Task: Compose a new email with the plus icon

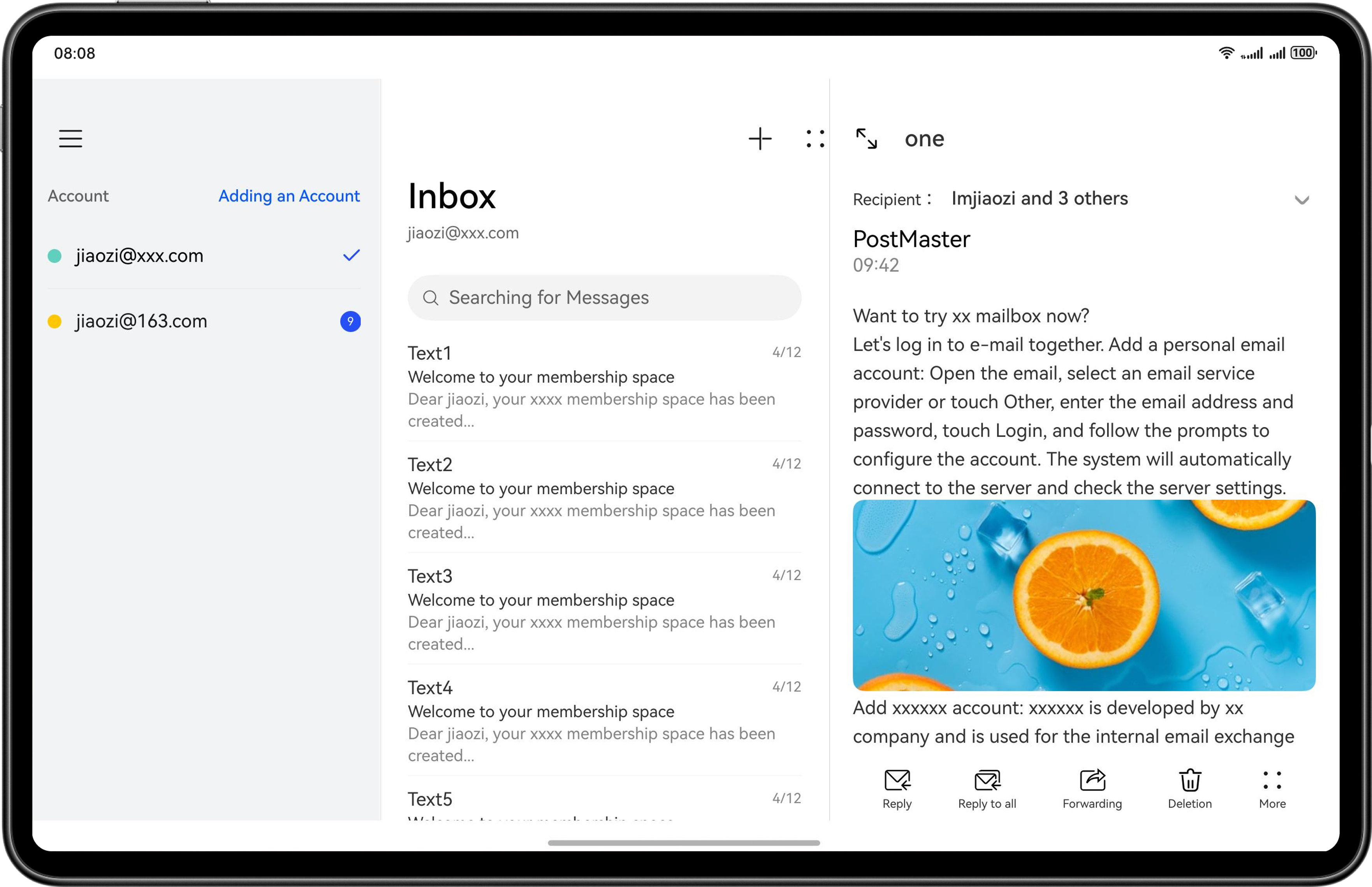Action: [760, 139]
